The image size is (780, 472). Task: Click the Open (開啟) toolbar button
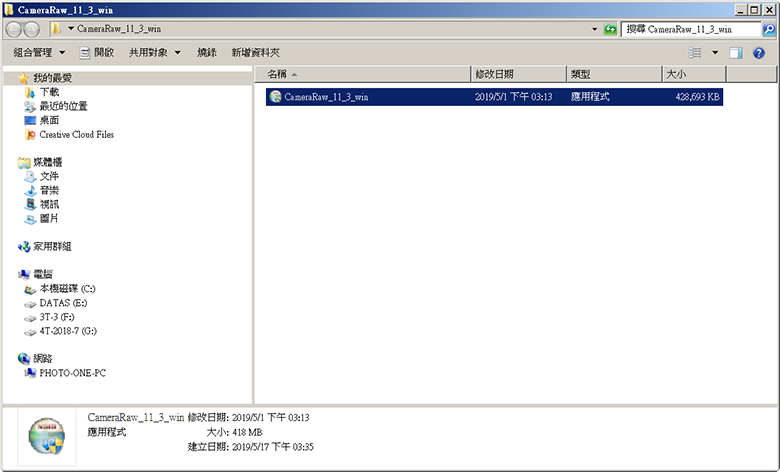98,52
